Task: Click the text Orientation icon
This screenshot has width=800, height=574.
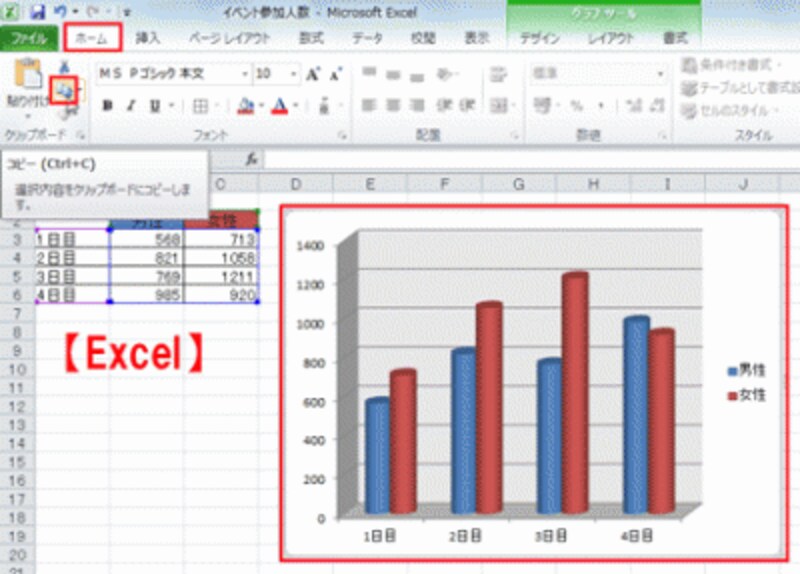Action: 444,74
